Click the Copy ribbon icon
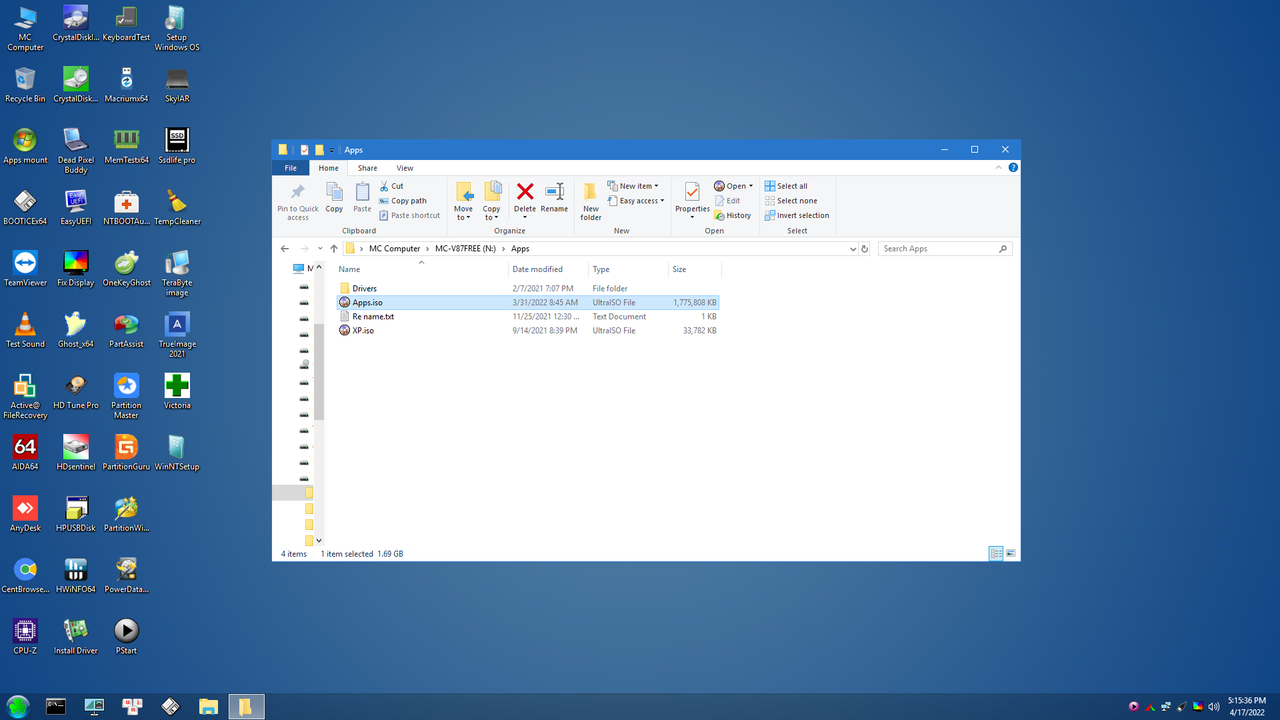The width and height of the screenshot is (1280, 720). pyautogui.click(x=334, y=196)
